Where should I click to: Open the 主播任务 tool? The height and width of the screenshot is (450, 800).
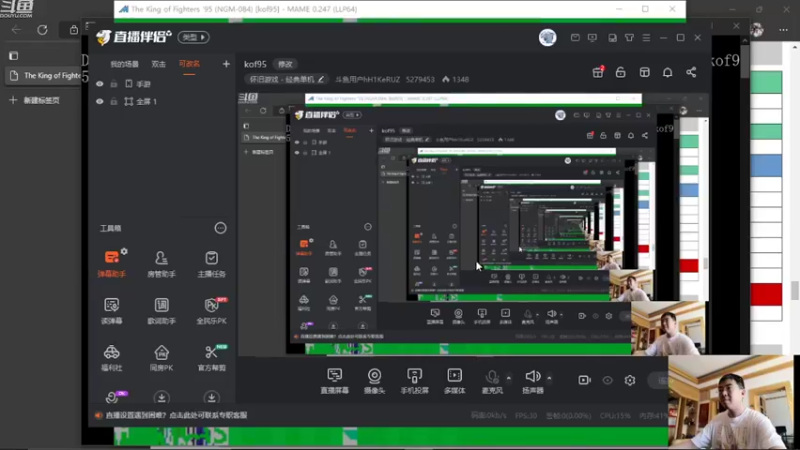point(211,264)
